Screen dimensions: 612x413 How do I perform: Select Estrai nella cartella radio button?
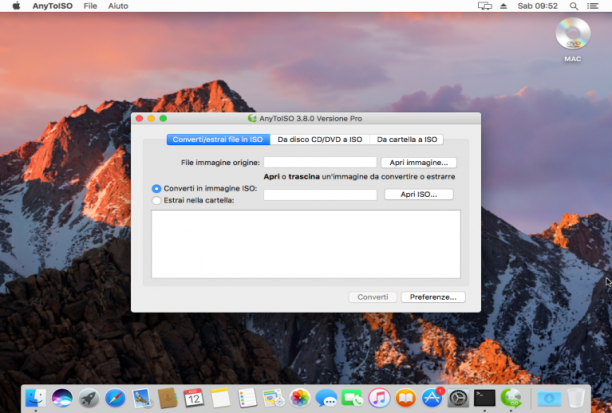[x=156, y=200]
